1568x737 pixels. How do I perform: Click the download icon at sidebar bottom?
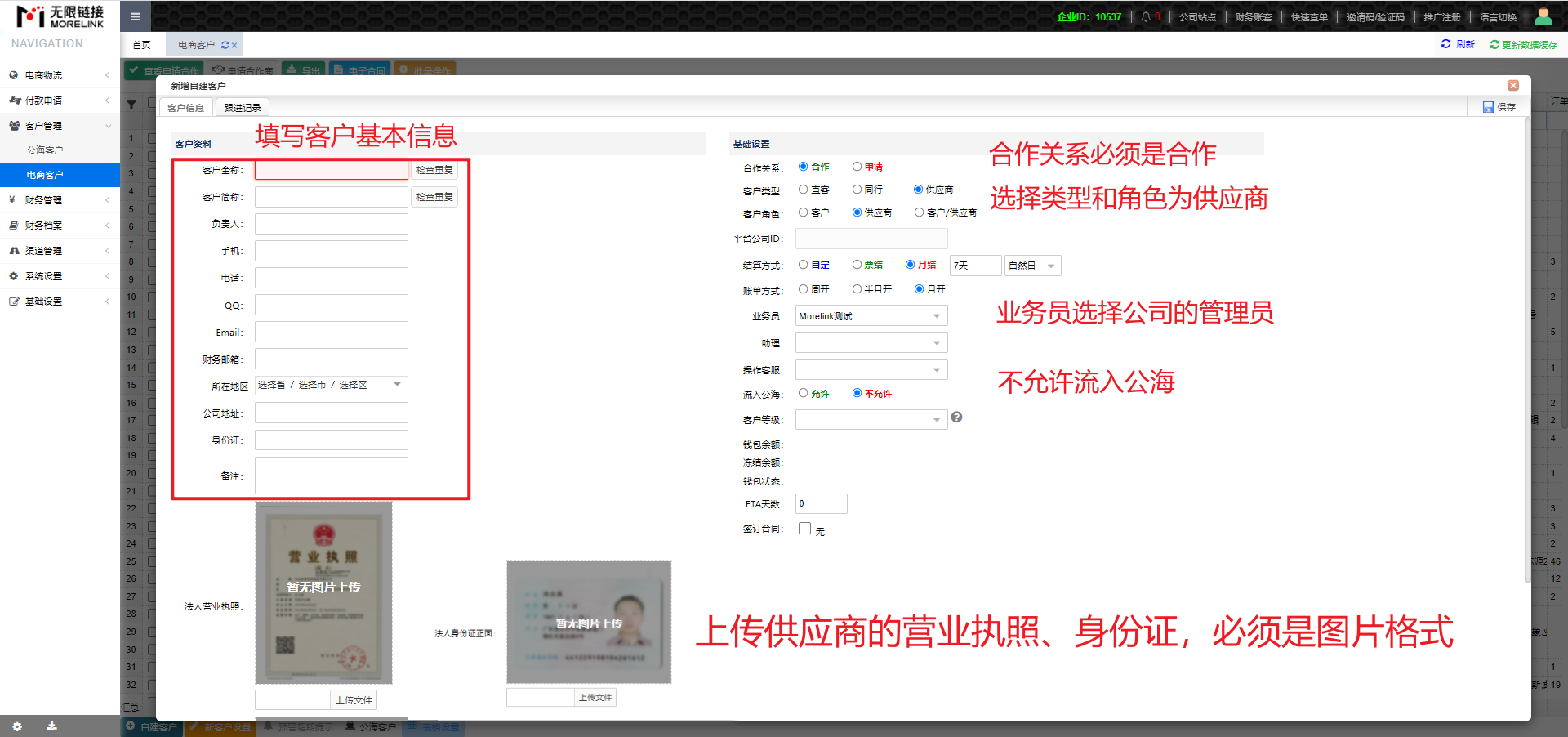click(51, 726)
